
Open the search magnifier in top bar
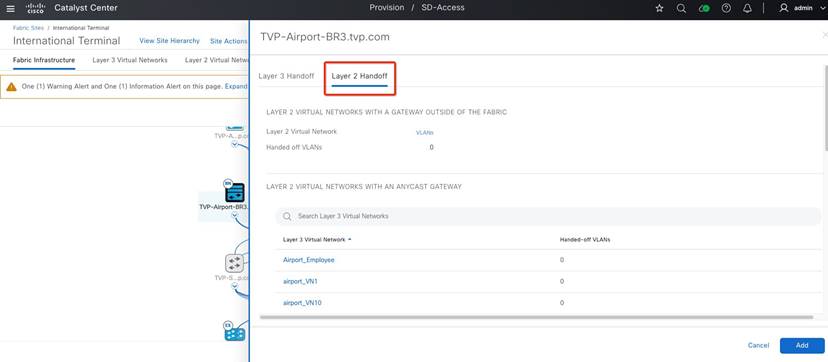coord(681,8)
